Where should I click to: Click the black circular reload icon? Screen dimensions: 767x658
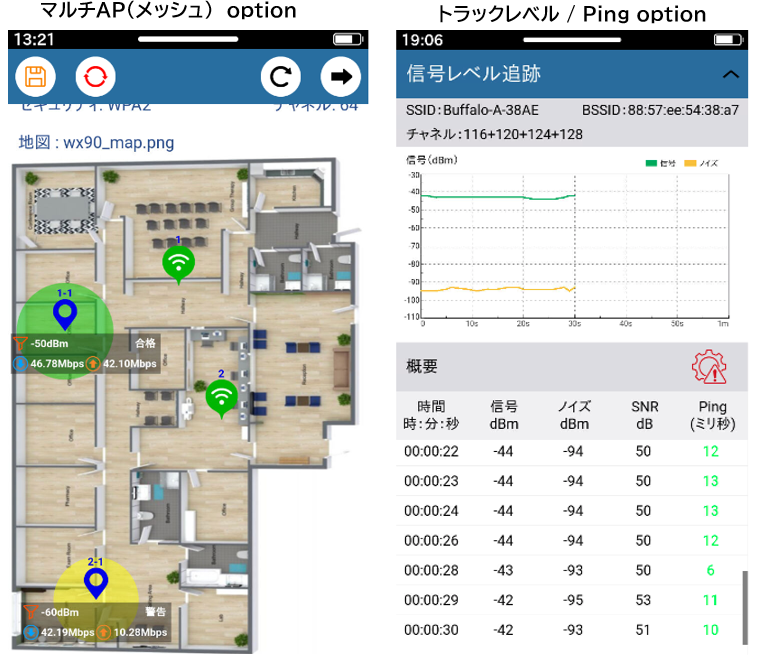point(281,77)
